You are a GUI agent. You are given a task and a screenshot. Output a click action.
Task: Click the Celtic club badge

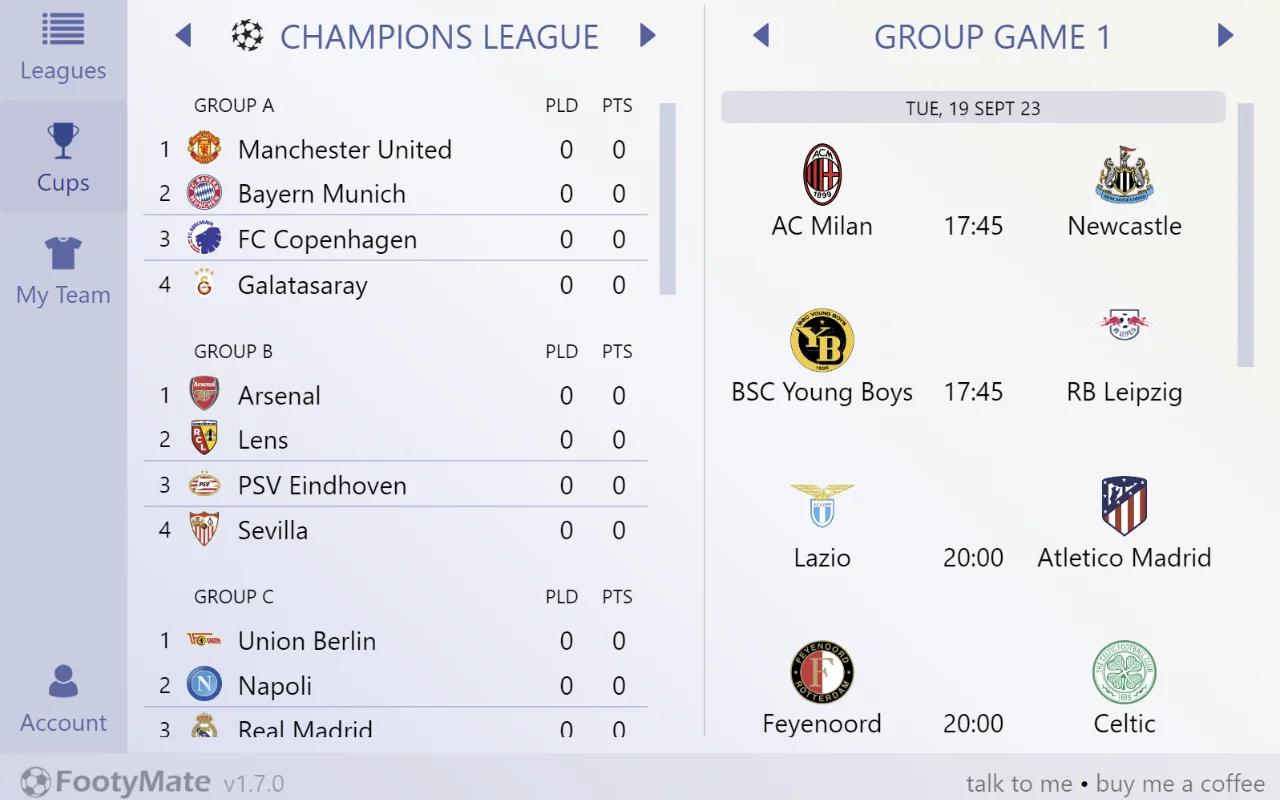(x=1124, y=672)
